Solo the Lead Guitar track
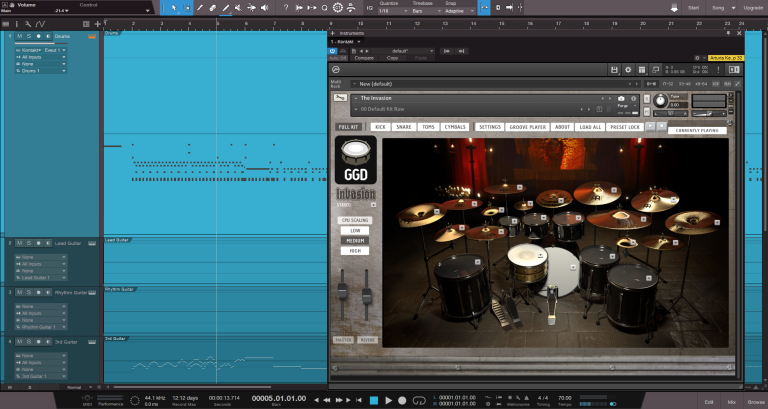 coord(28,243)
